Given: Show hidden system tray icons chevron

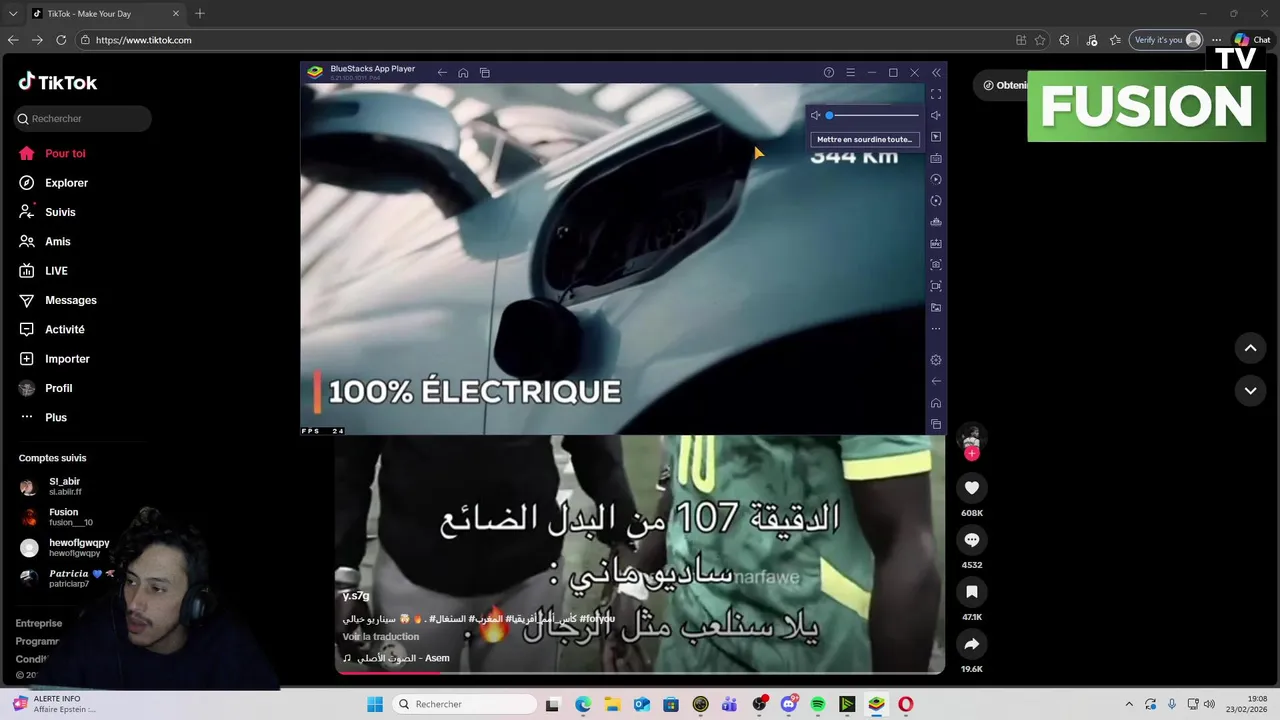Looking at the screenshot, I should click(x=1129, y=704).
